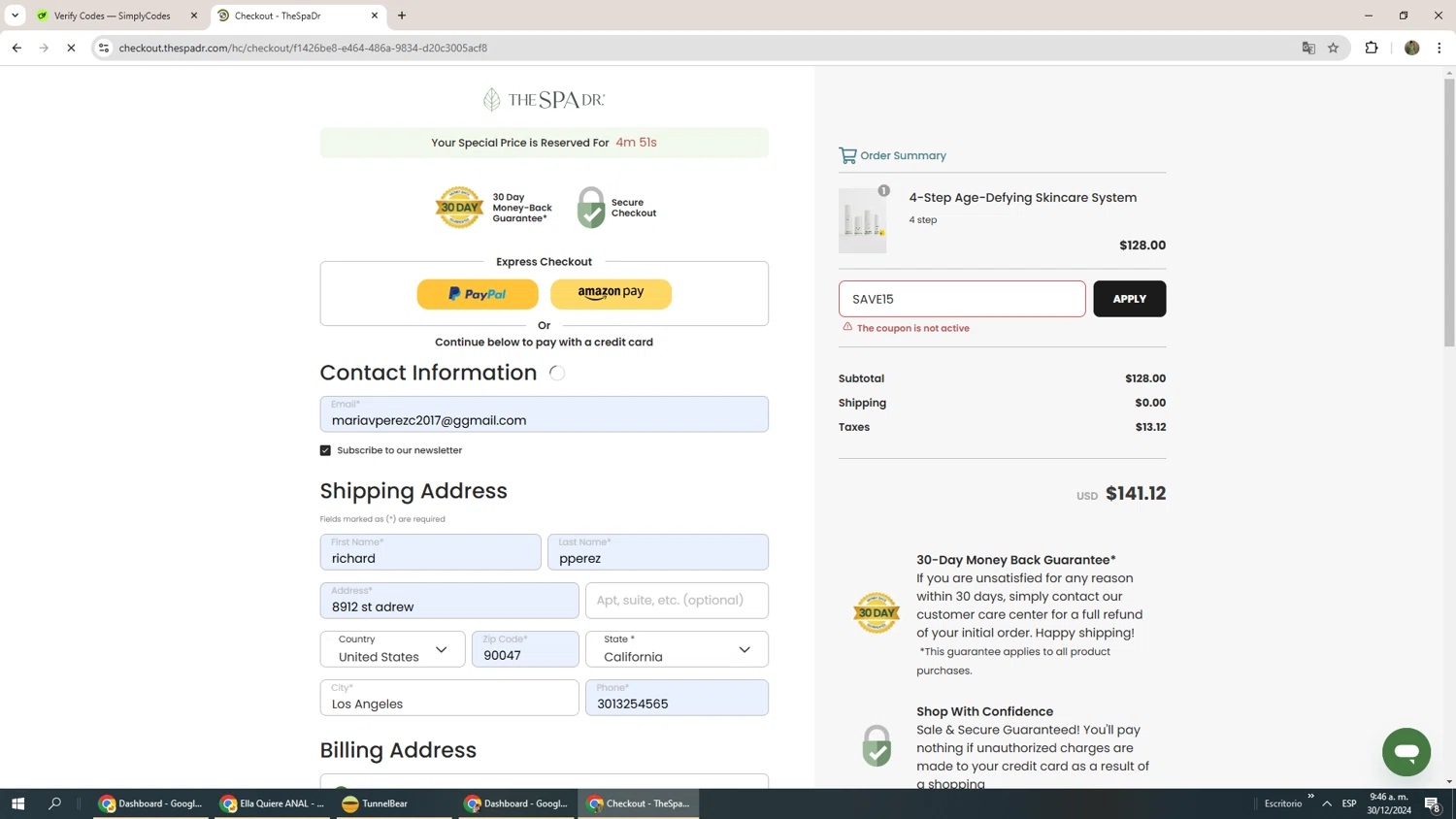1456x819 pixels.
Task: Click the page vertical scrollbar
Action: (x=1449, y=213)
